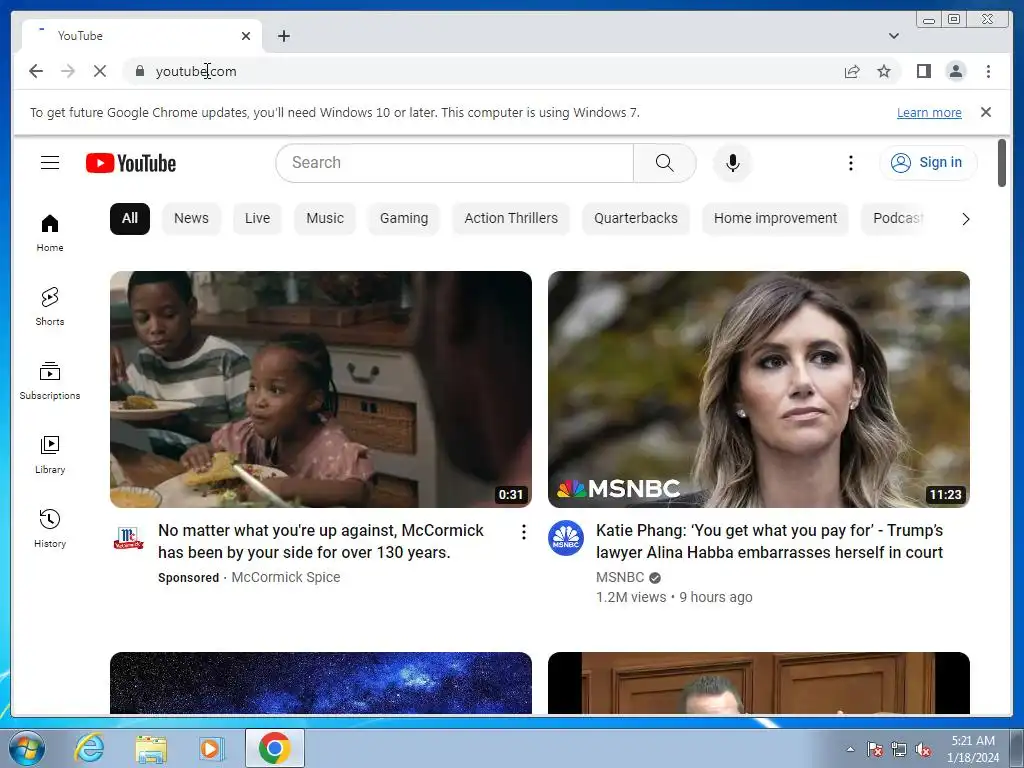The image size is (1024, 768).
Task: Start voice search with microphone icon
Action: click(x=733, y=163)
